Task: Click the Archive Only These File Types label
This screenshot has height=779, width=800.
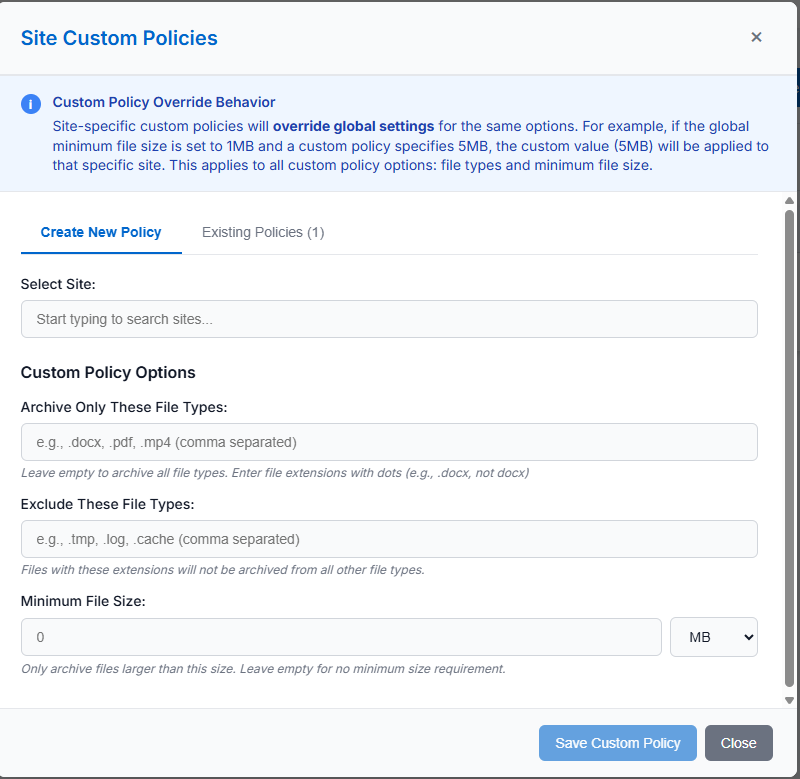Action: 124,407
